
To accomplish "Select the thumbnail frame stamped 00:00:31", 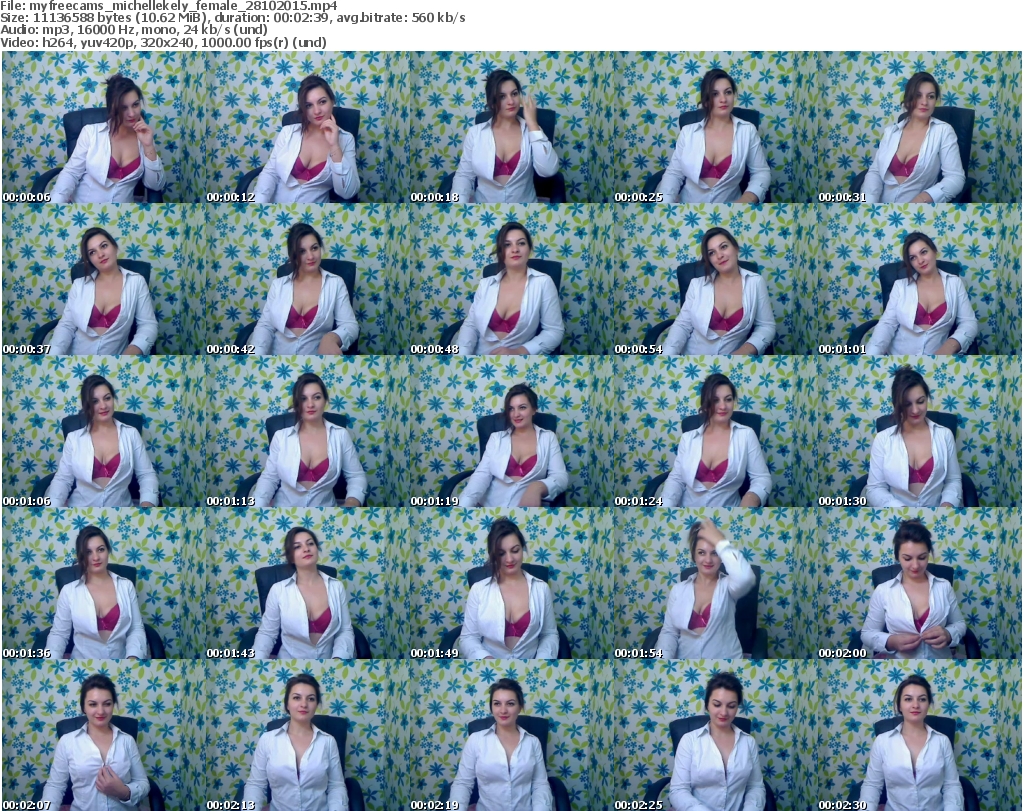I will pos(920,127).
